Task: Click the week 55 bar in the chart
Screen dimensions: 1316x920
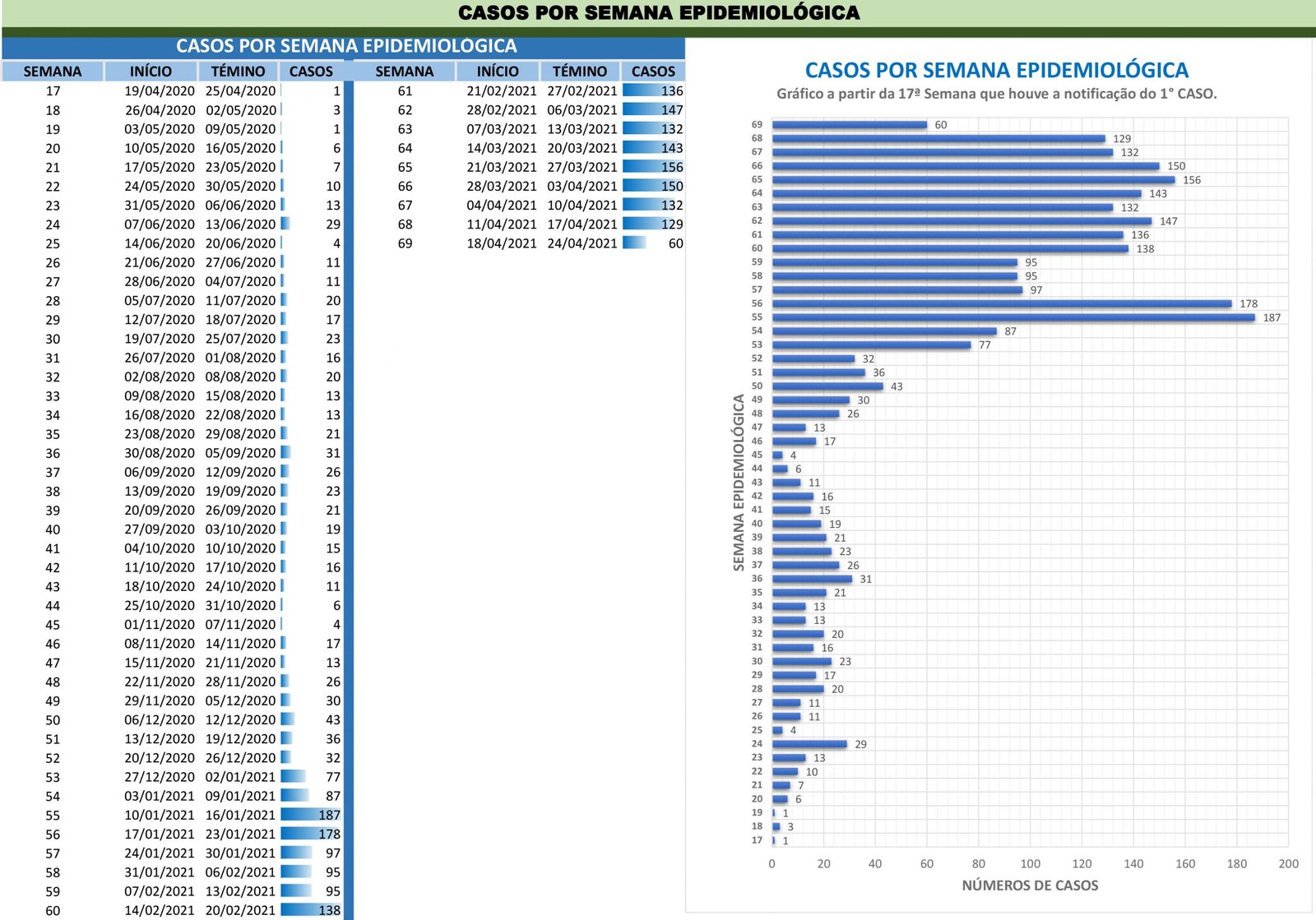Action: pos(1013,317)
